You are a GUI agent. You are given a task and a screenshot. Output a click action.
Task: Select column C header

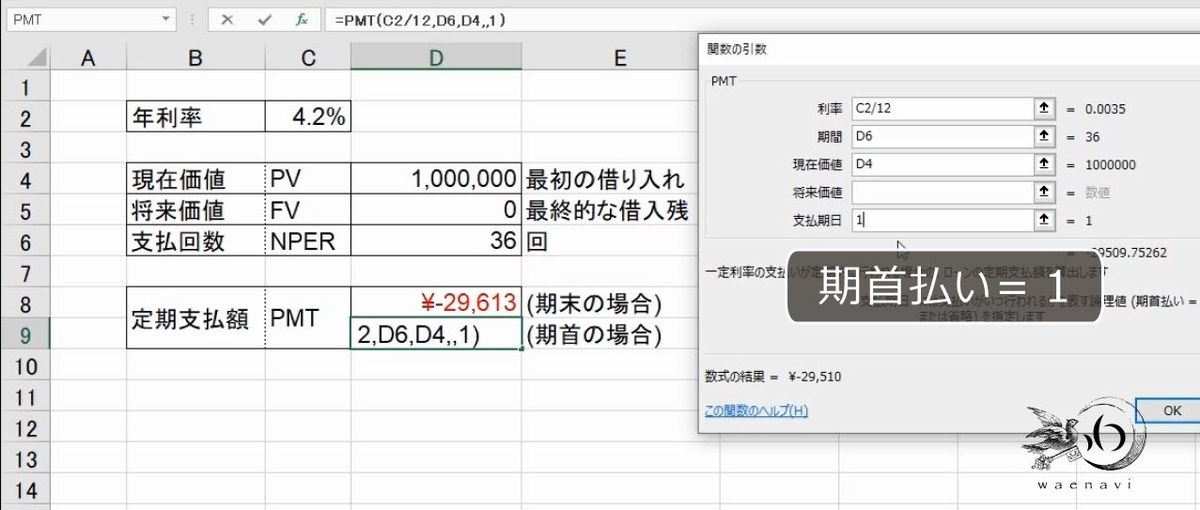click(x=308, y=58)
